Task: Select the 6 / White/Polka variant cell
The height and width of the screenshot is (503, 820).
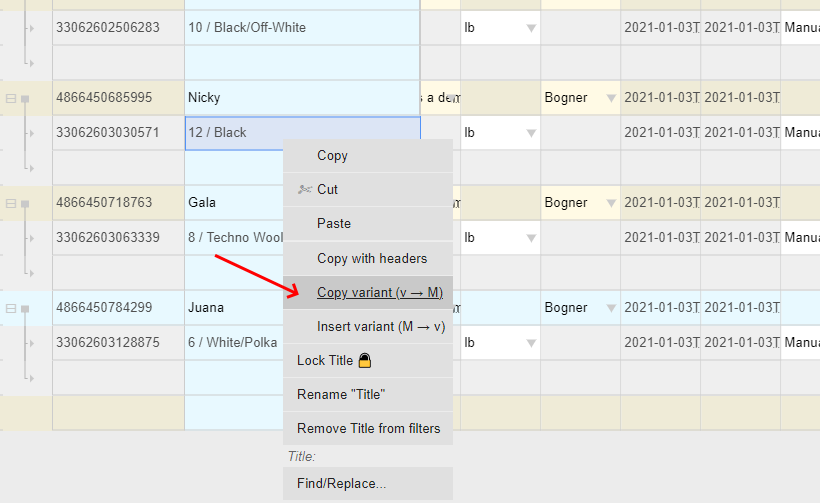Action: tap(233, 343)
